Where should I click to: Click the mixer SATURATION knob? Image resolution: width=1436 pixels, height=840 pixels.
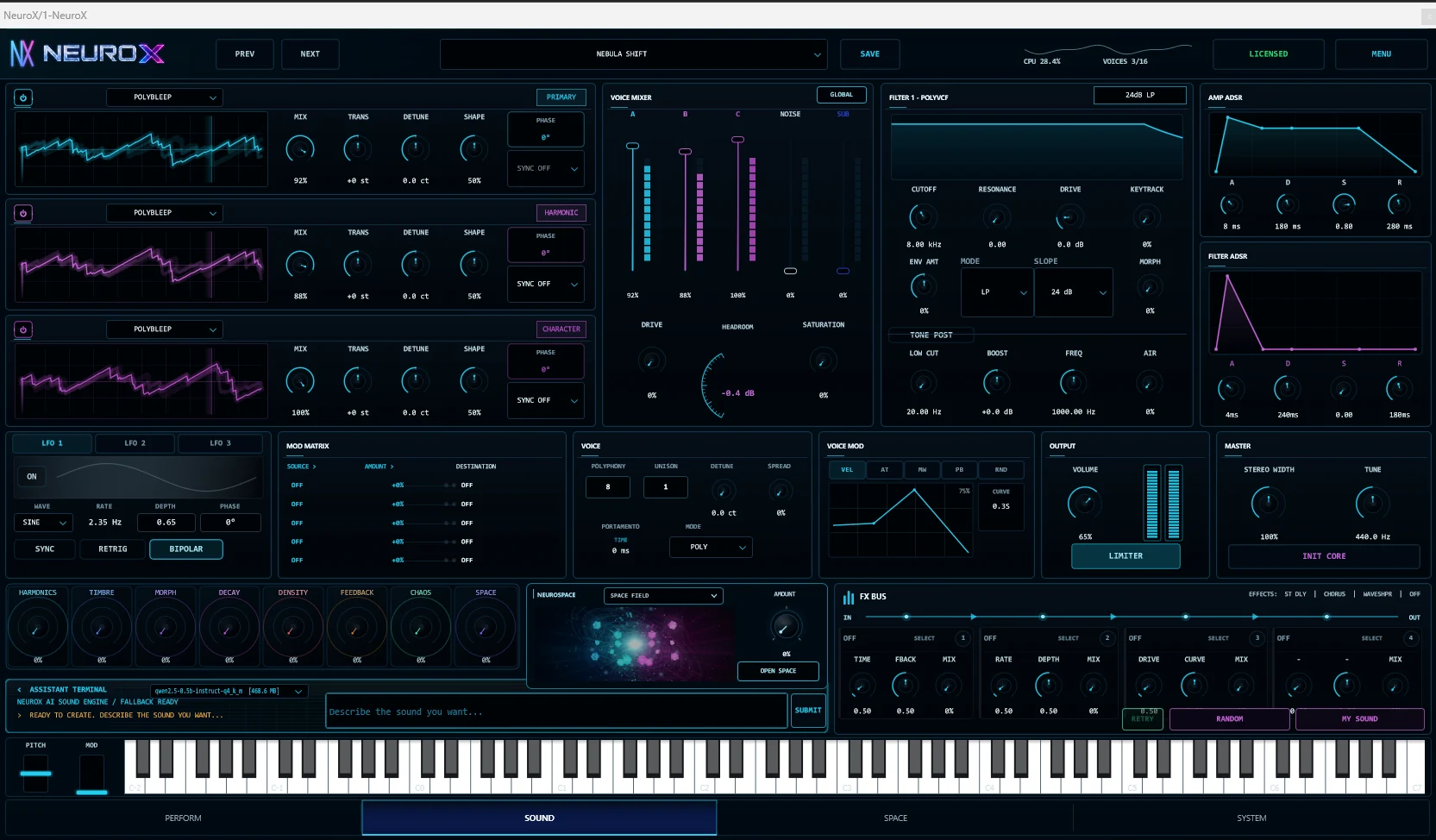click(823, 360)
